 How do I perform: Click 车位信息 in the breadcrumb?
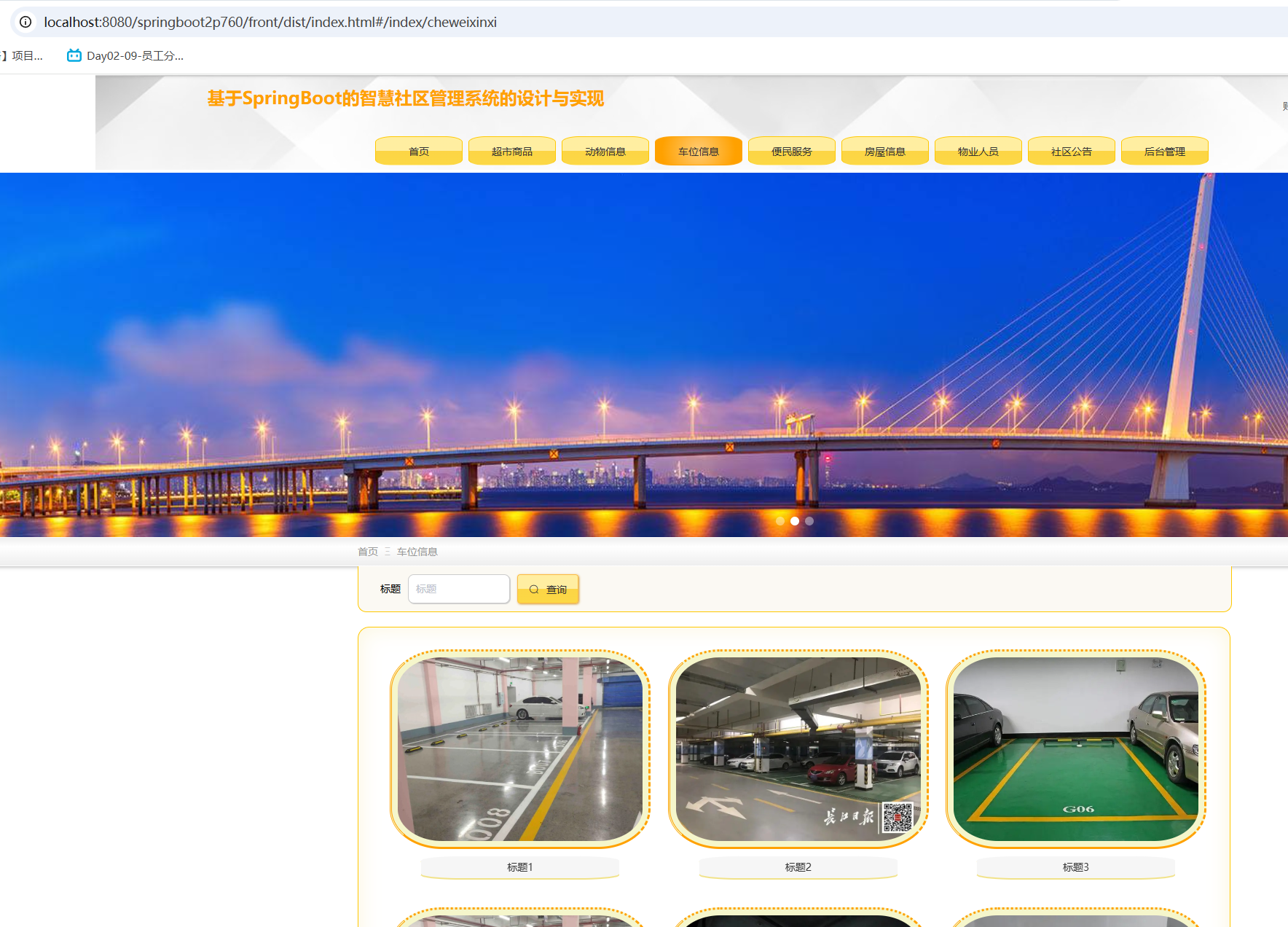(x=417, y=552)
